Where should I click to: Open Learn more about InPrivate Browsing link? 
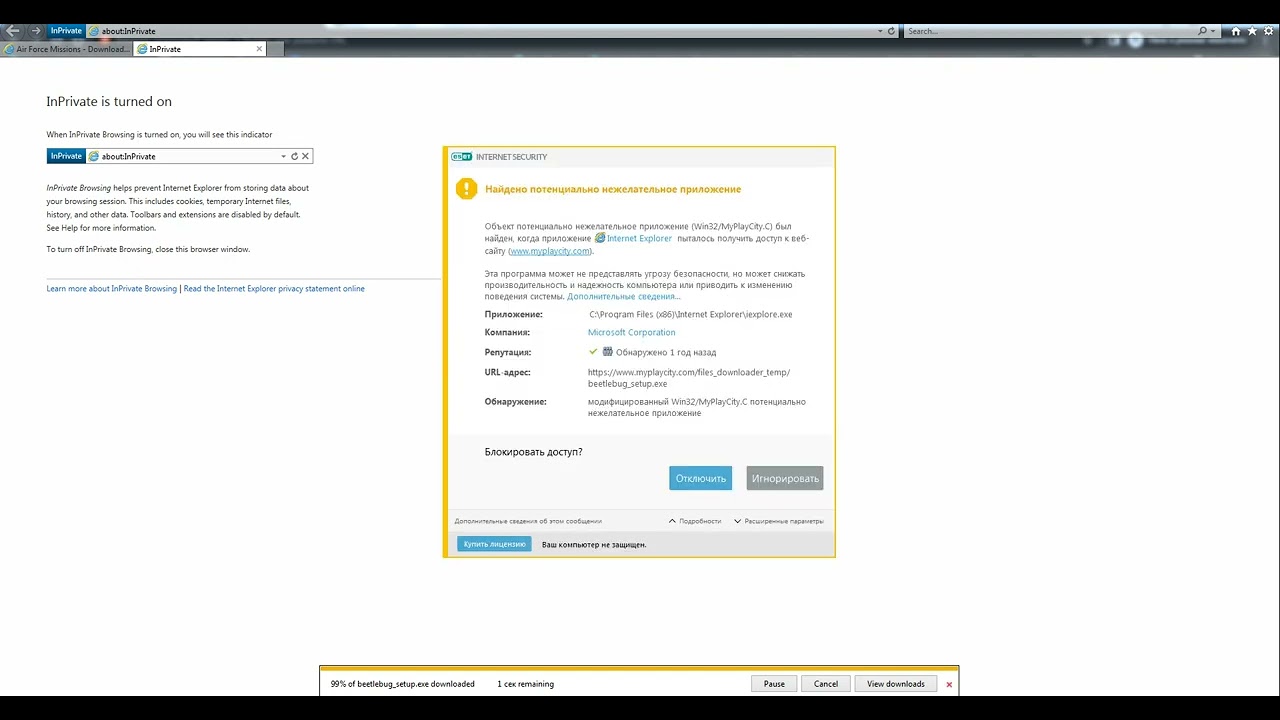coord(111,289)
